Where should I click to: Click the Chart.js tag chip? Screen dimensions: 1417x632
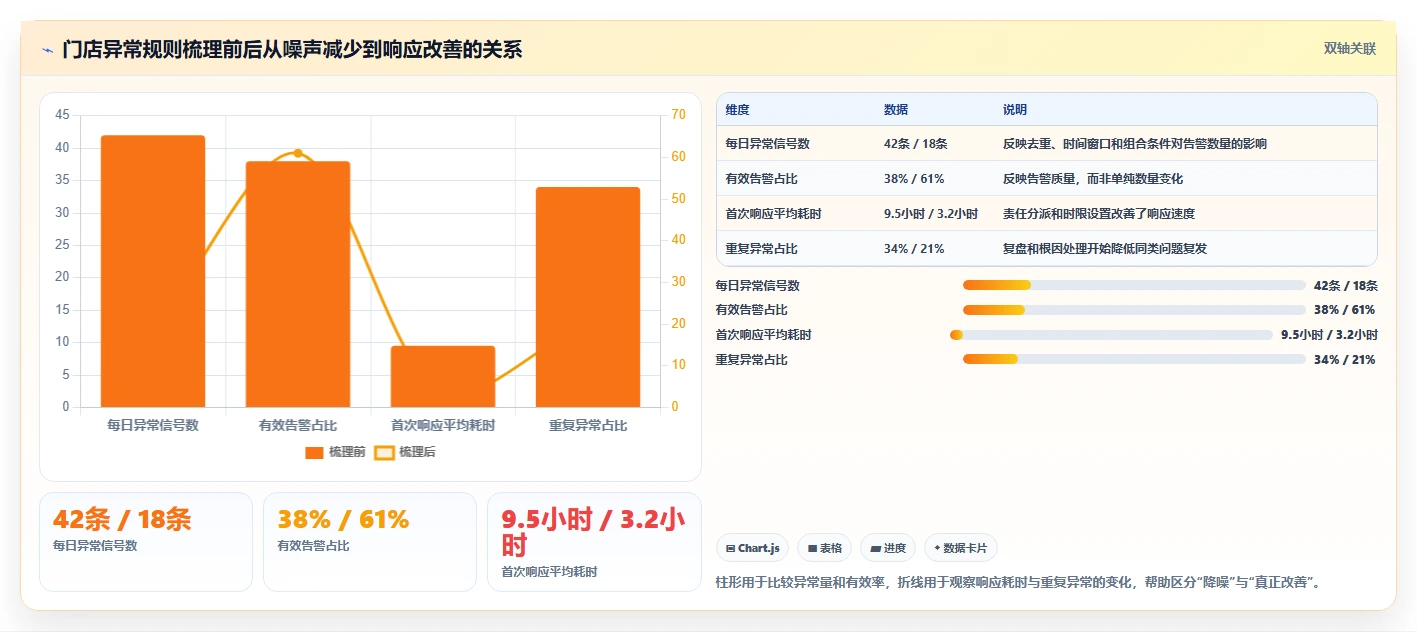click(x=752, y=548)
